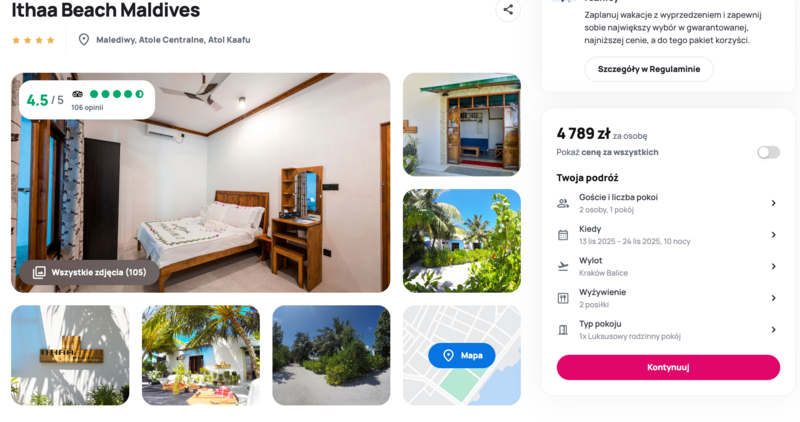The width and height of the screenshot is (800, 422).
Task: Open the Ithaa wooden sign photo thumbnail
Action: [70, 355]
